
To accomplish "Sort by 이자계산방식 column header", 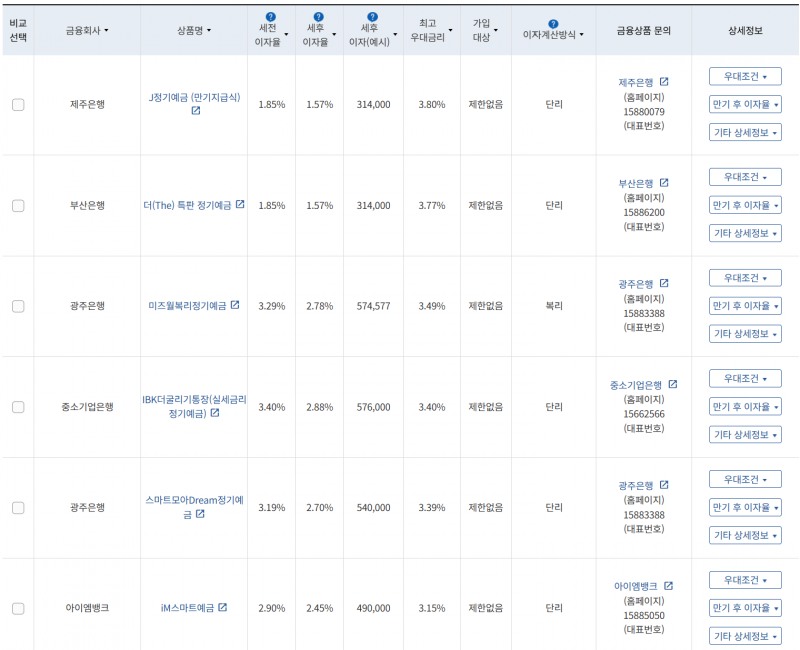I will click(553, 35).
